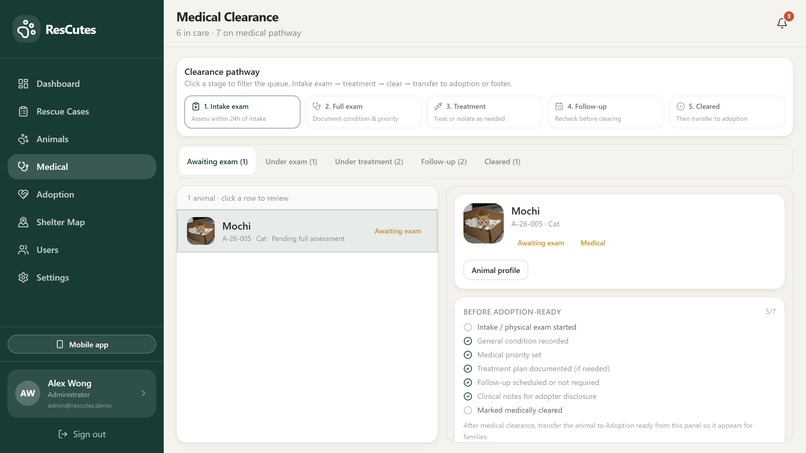Click the Dashboard grid icon in sidebar
This screenshot has height=453, width=806.
[23, 84]
